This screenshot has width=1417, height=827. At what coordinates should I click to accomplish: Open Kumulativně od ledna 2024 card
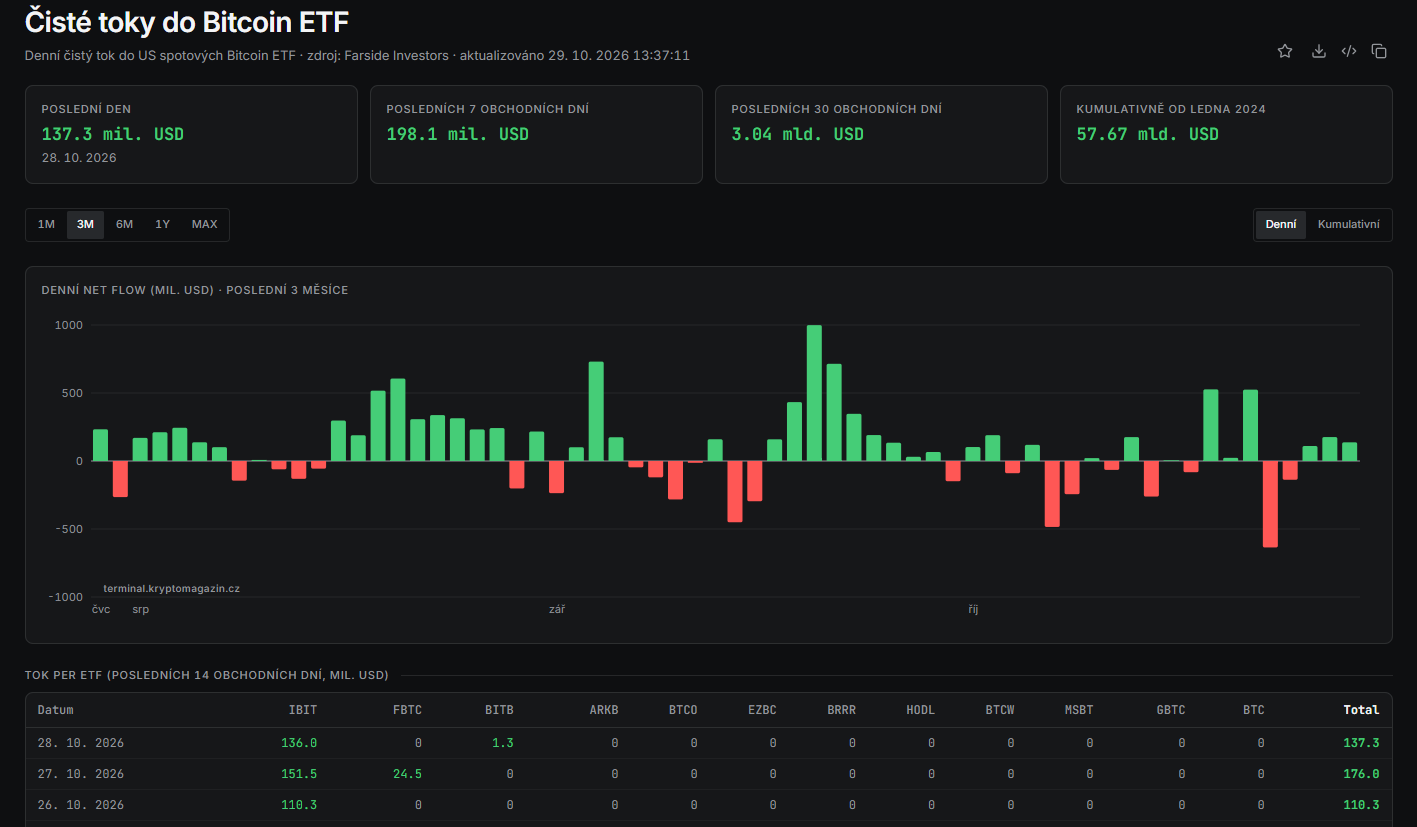pos(1226,134)
